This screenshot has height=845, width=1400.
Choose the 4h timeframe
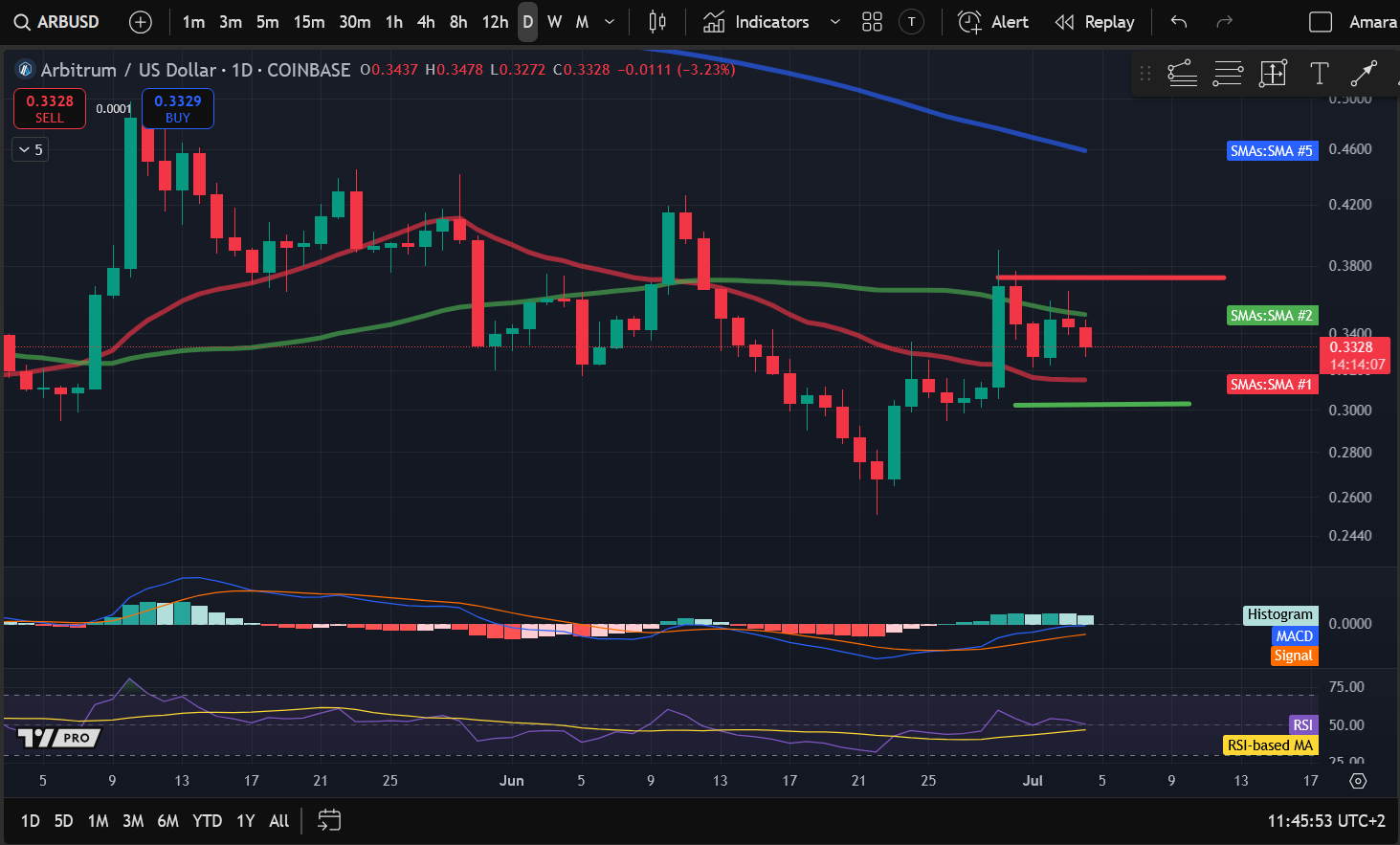427,22
